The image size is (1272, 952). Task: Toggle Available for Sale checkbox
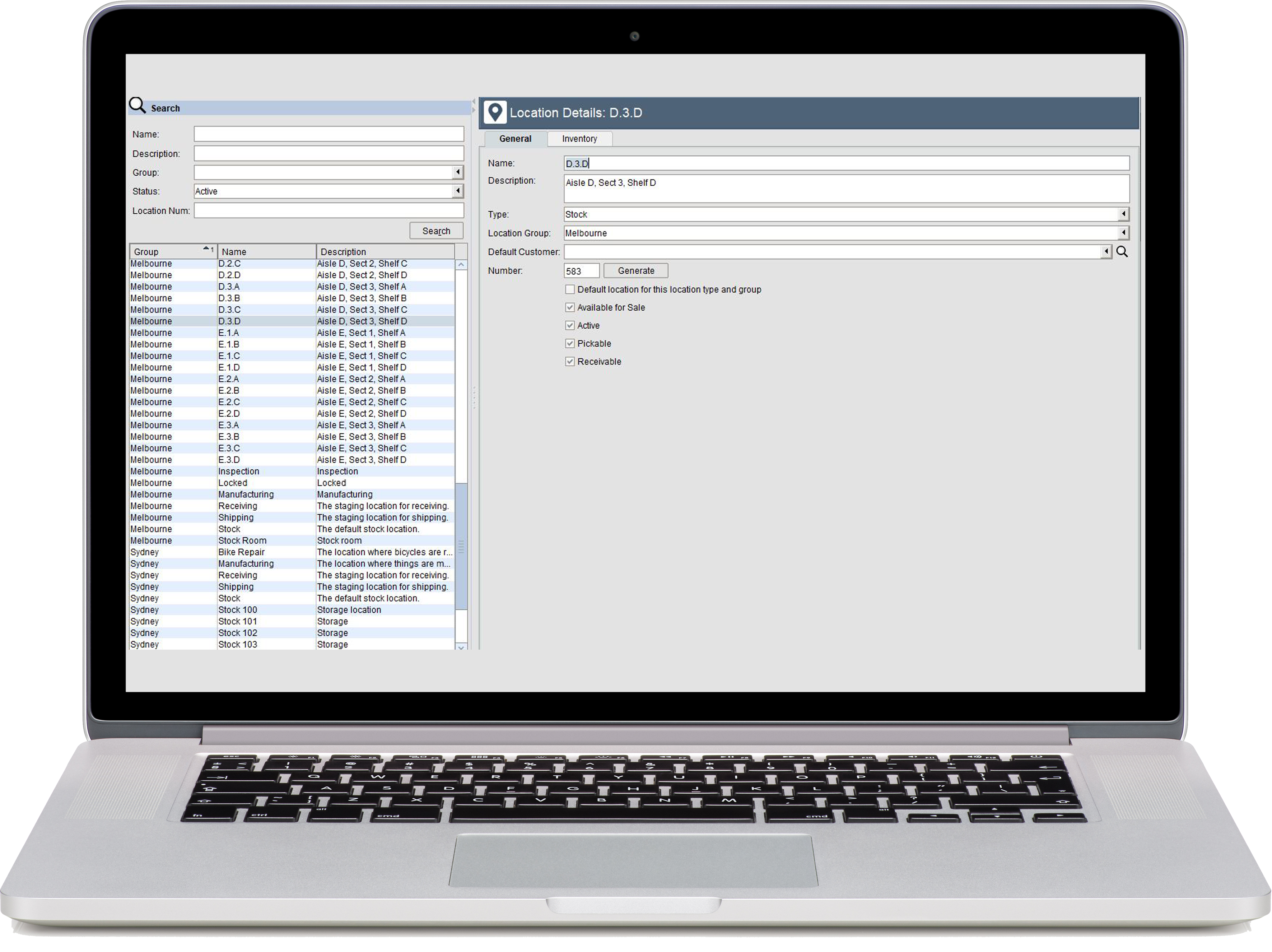tap(570, 307)
